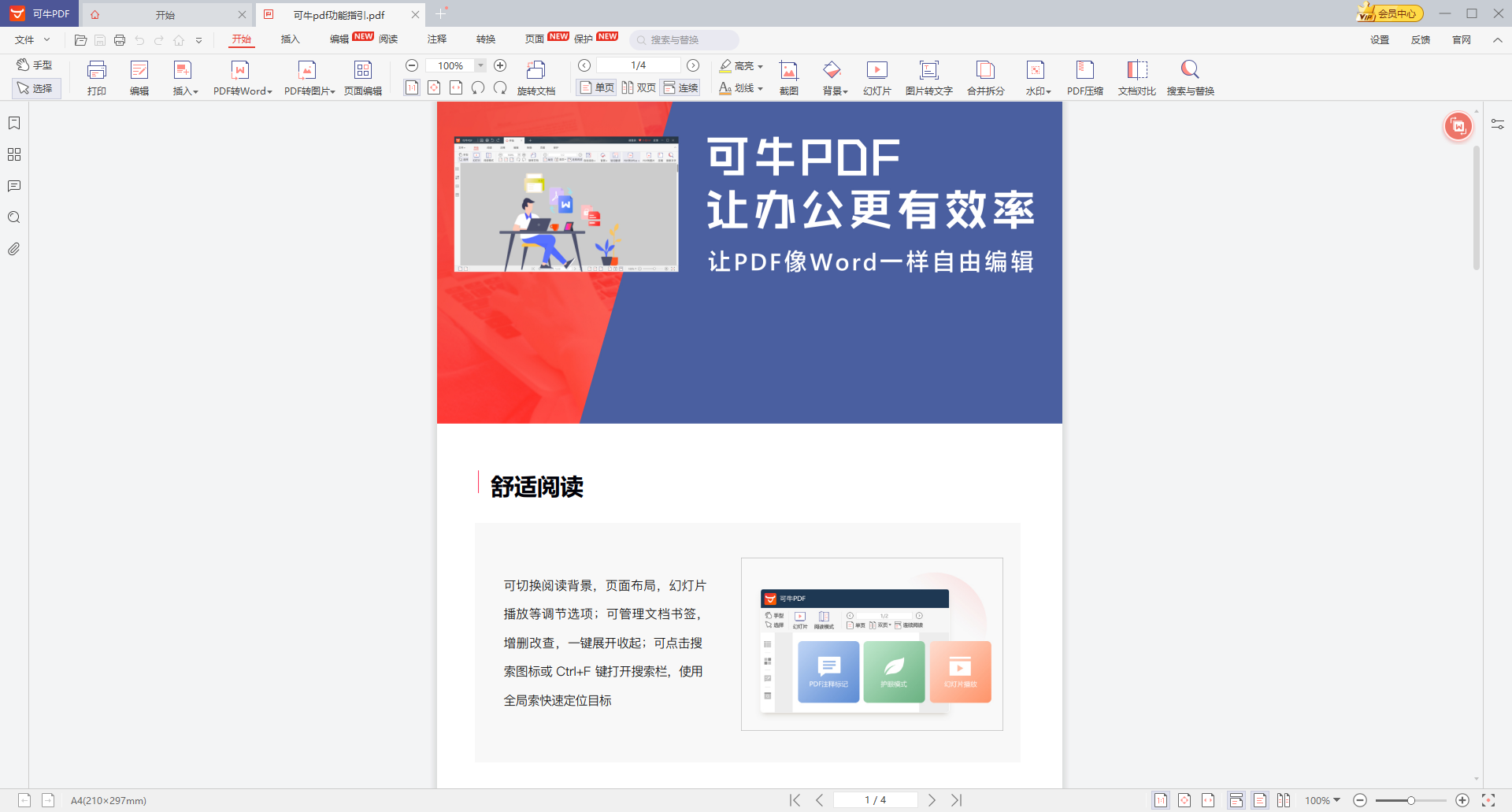Enable 连续 continuous scrolling mode
The height and width of the screenshot is (812, 1512).
(x=680, y=87)
